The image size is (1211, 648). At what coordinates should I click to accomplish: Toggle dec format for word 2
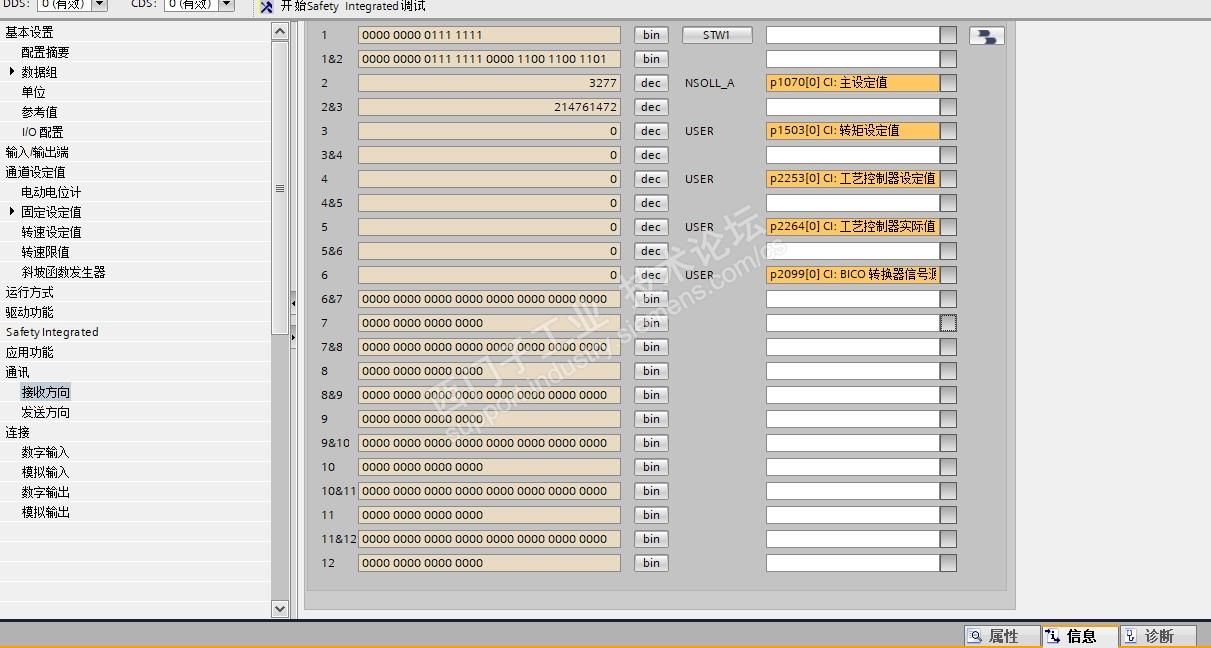(x=651, y=83)
